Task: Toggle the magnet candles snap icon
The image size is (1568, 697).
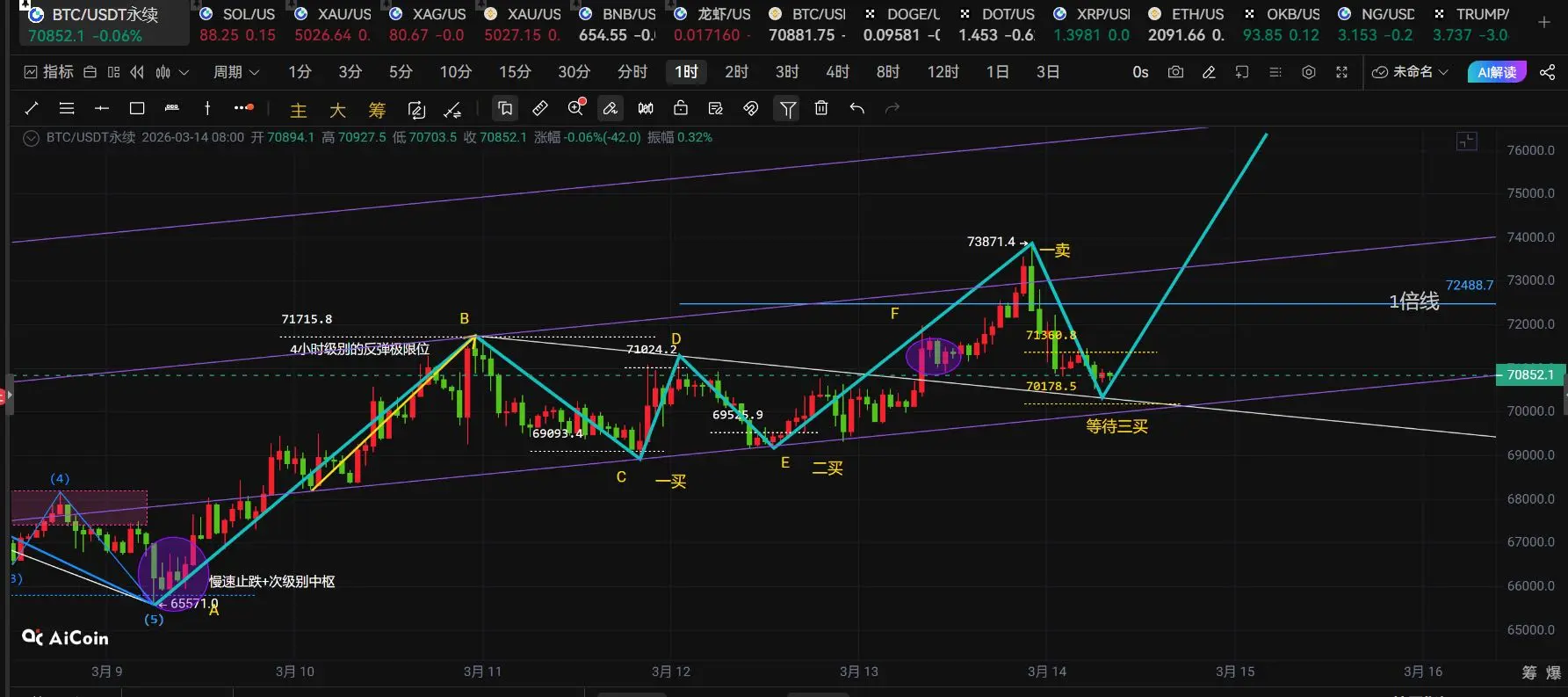Action: pos(646,108)
